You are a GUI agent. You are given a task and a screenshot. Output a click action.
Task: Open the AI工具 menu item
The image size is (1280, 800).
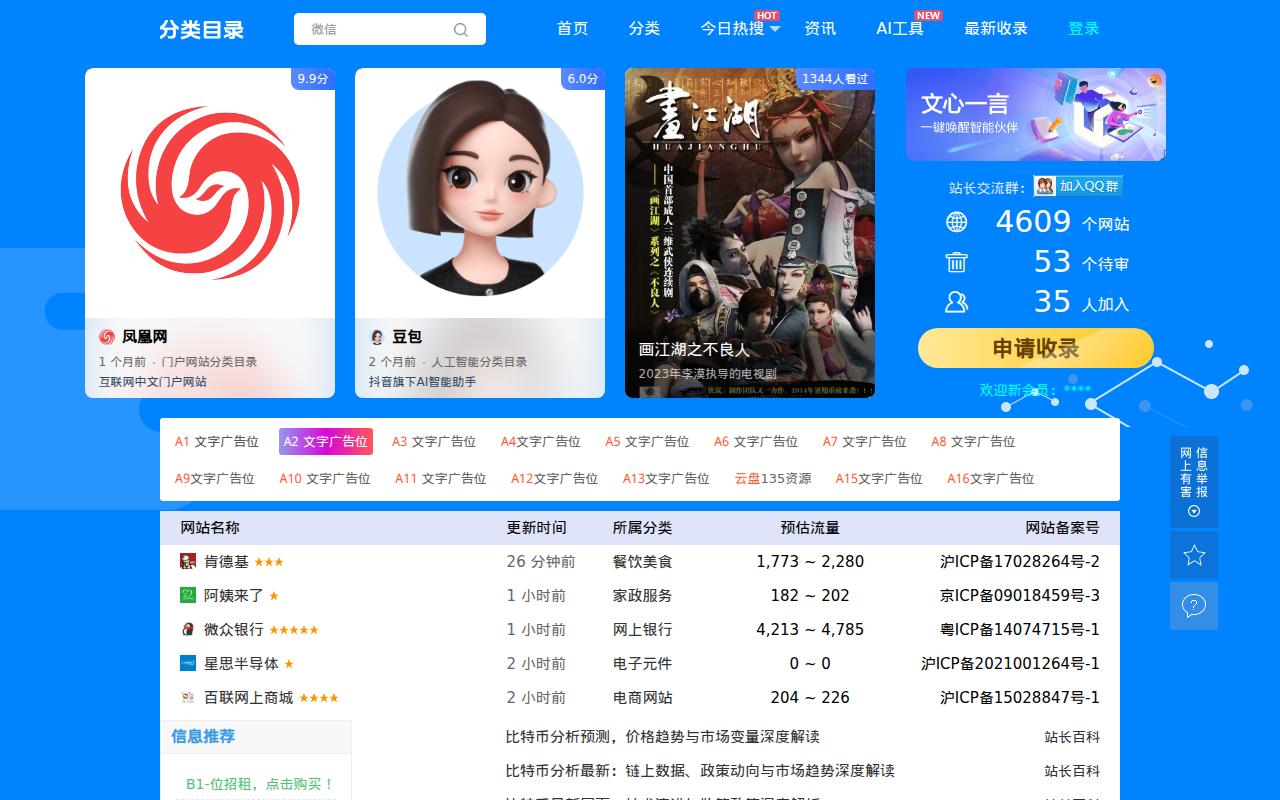[x=900, y=29]
